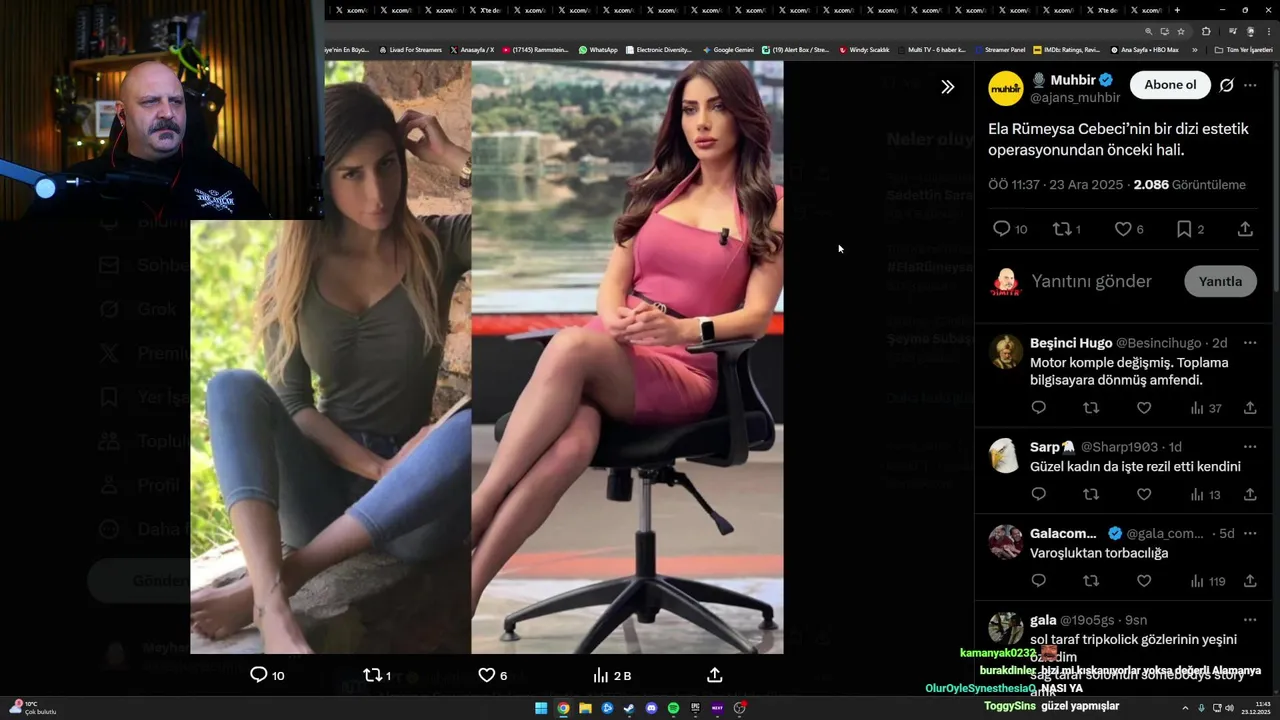This screenshot has width=1280, height=720.
Task: Retweet Beşinci Hugo's comment
Action: (x=1091, y=408)
